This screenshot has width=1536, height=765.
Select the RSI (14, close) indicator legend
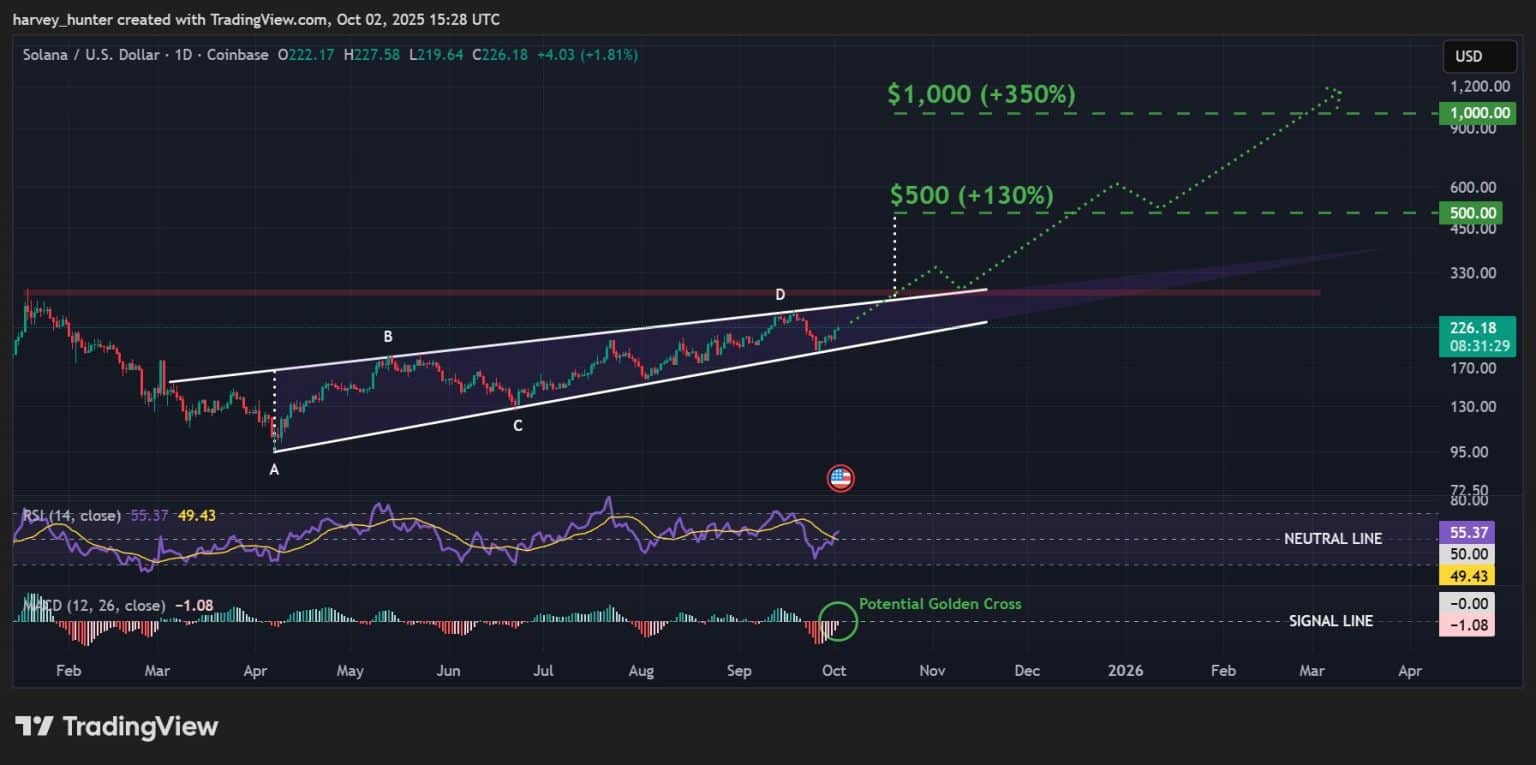coord(72,515)
